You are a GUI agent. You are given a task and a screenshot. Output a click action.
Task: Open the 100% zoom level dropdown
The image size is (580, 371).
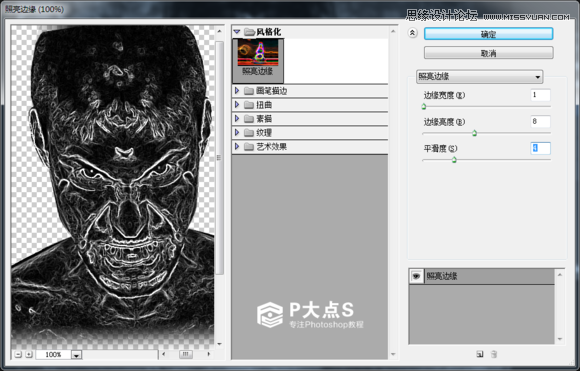pyautogui.click(x=76, y=355)
